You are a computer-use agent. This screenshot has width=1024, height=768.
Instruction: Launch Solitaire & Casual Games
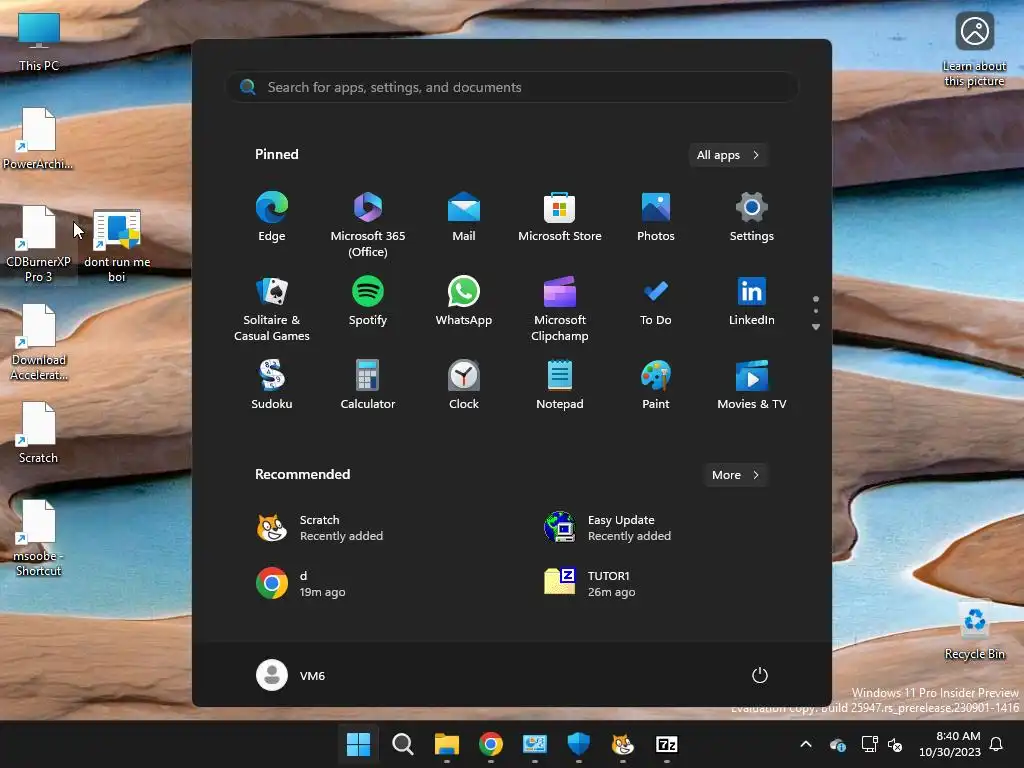(x=272, y=309)
